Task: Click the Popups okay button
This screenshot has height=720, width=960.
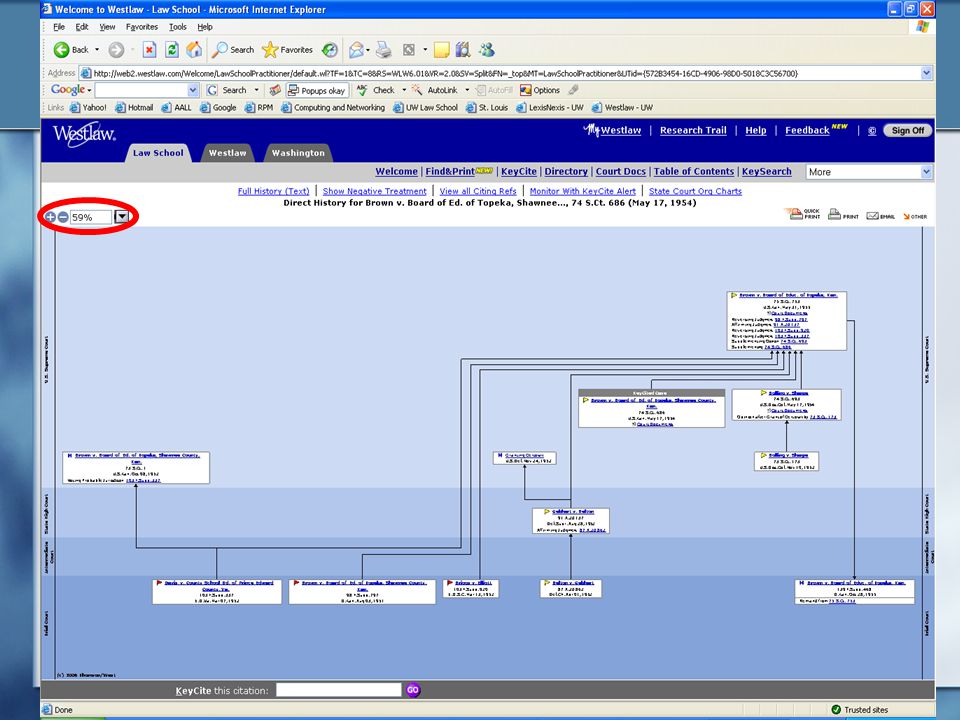Action: 317,91
